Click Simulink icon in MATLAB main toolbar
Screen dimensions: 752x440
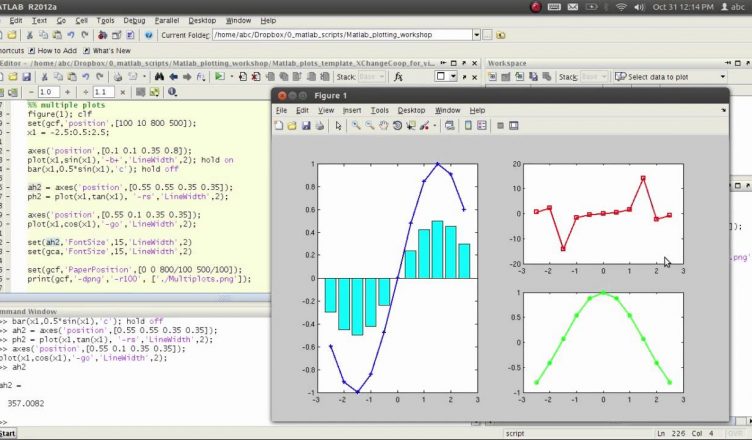point(102,35)
